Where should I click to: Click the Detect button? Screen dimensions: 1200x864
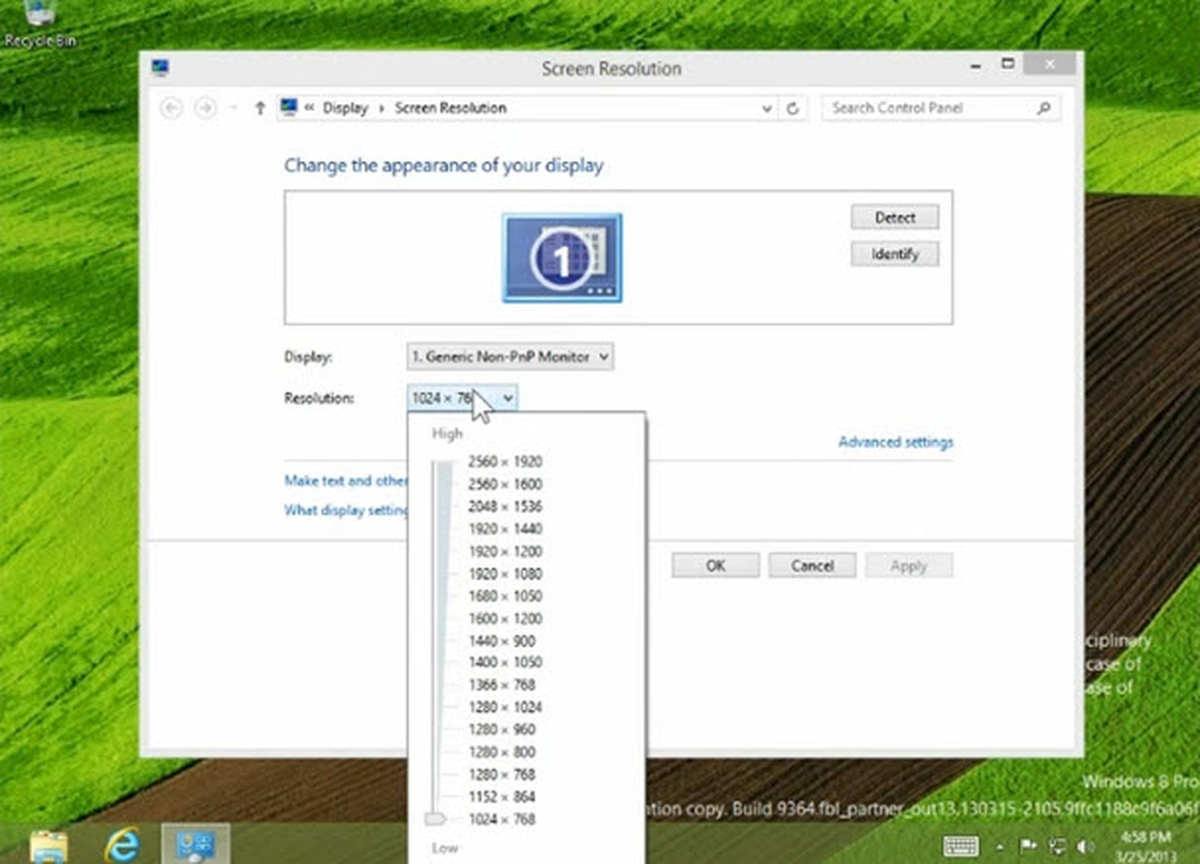click(895, 217)
